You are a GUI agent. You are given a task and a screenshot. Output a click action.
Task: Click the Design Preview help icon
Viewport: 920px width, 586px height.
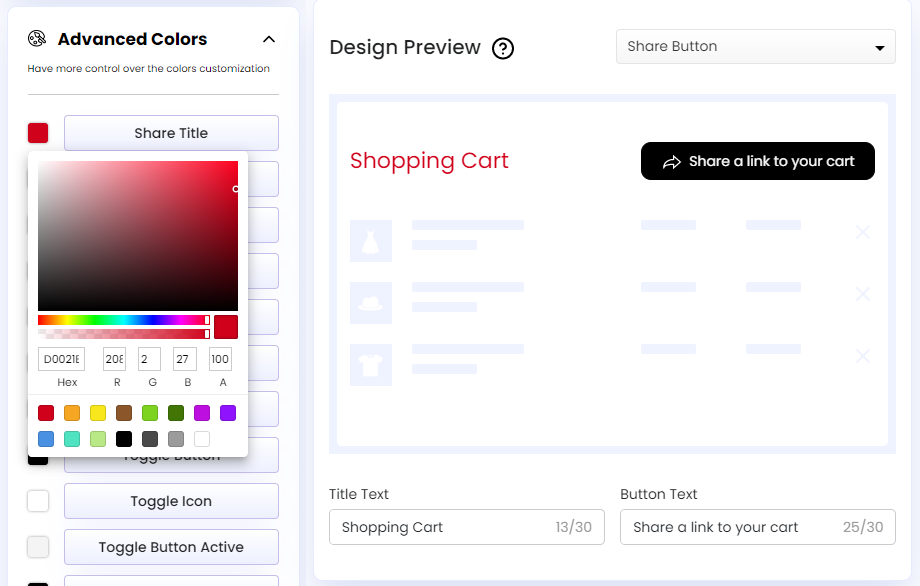[x=503, y=48]
